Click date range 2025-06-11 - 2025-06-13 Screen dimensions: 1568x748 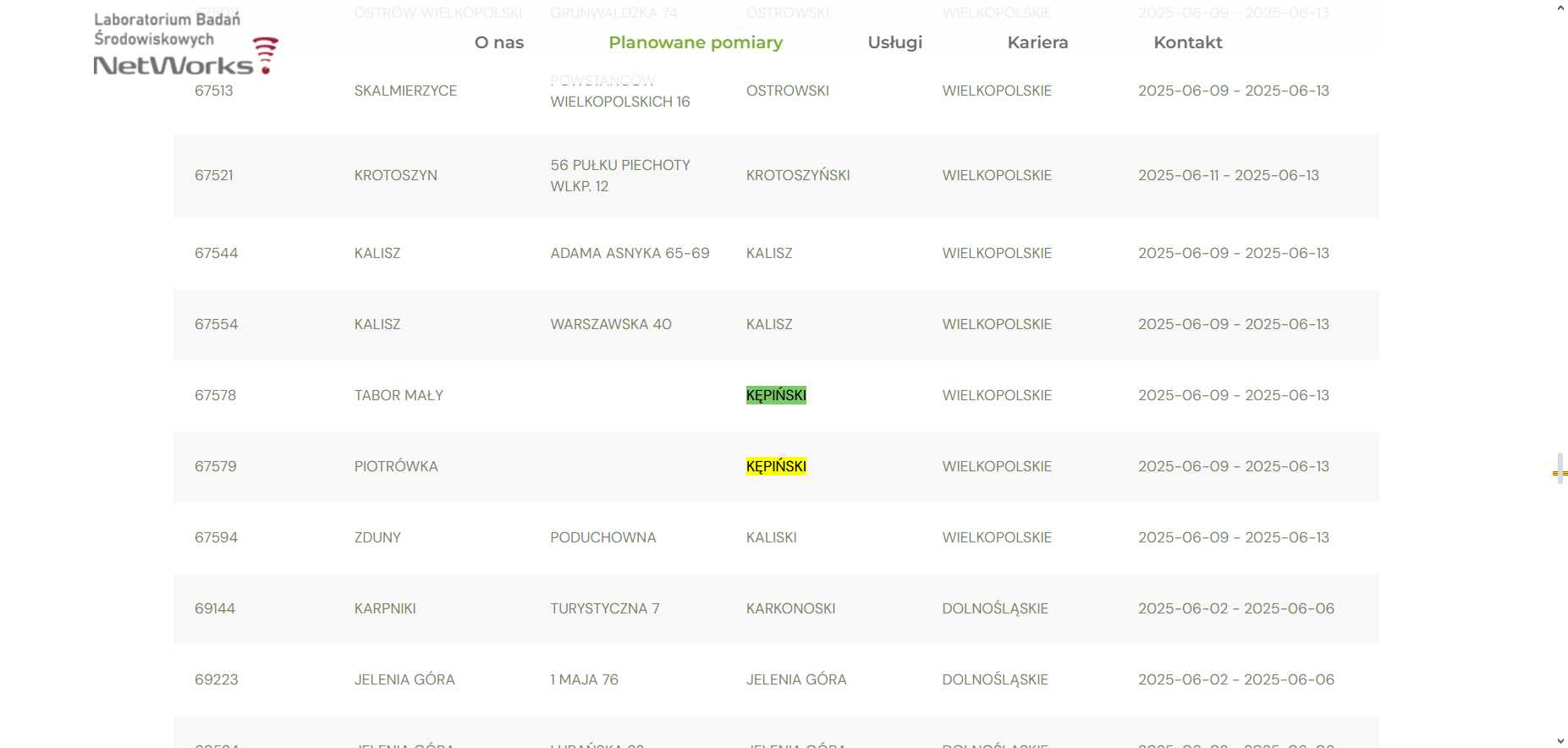(x=1228, y=175)
